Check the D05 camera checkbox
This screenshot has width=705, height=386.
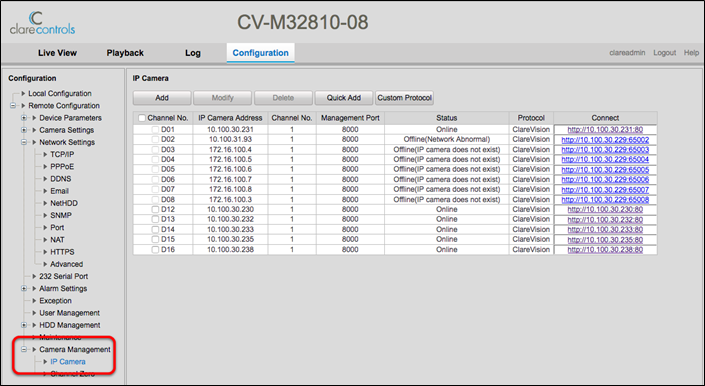[x=155, y=169]
